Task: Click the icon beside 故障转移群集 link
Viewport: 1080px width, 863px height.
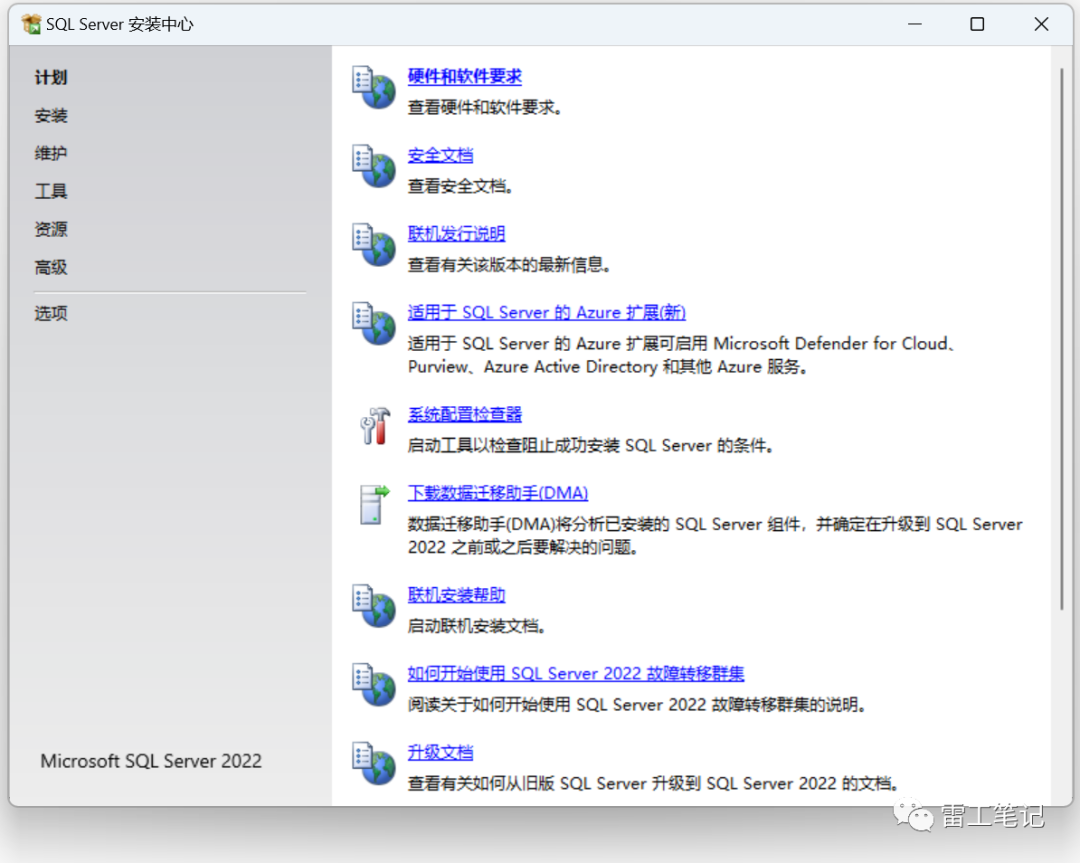Action: click(374, 685)
